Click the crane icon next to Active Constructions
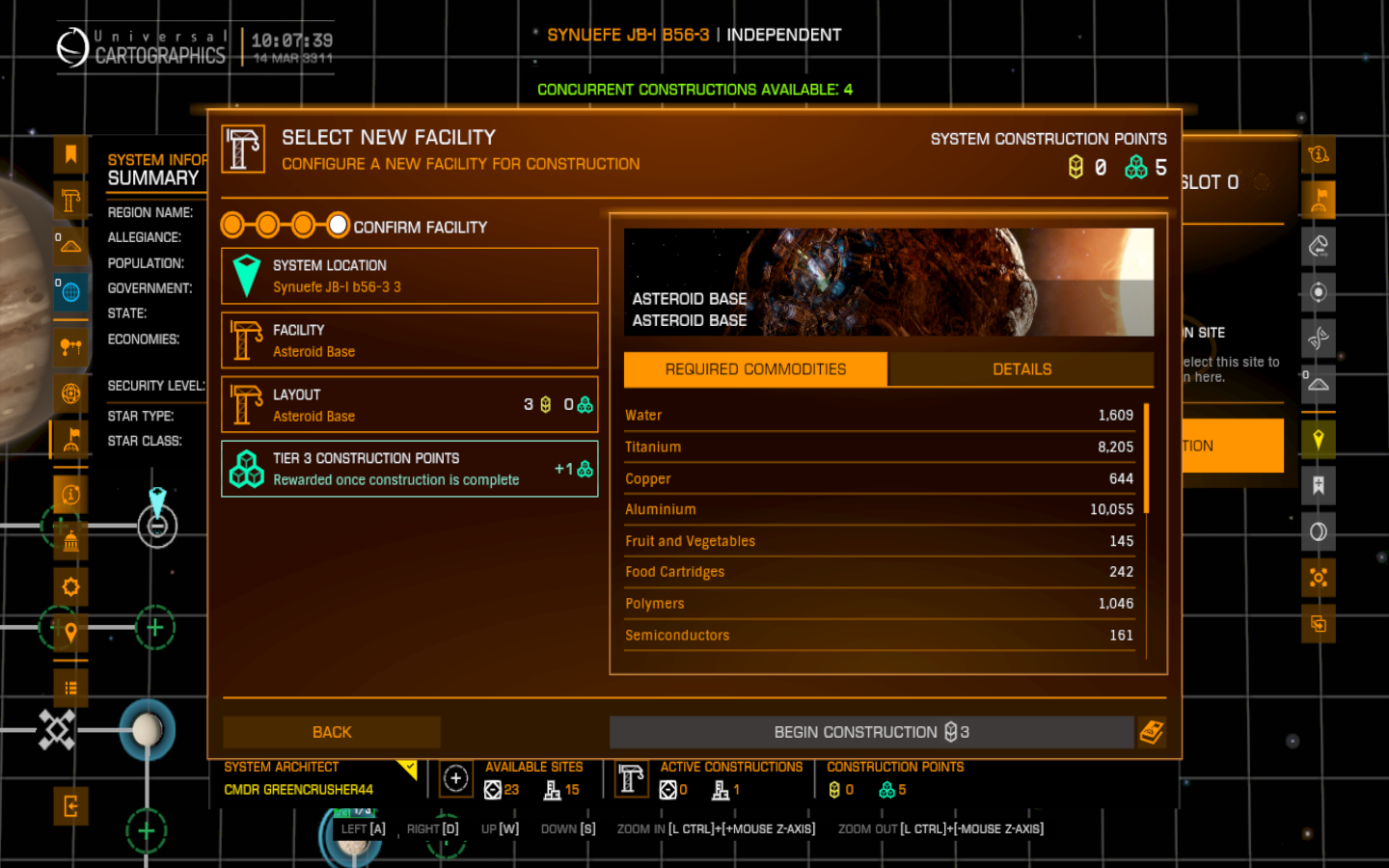Screen dimensions: 1389x868 pyautogui.click(x=632, y=778)
